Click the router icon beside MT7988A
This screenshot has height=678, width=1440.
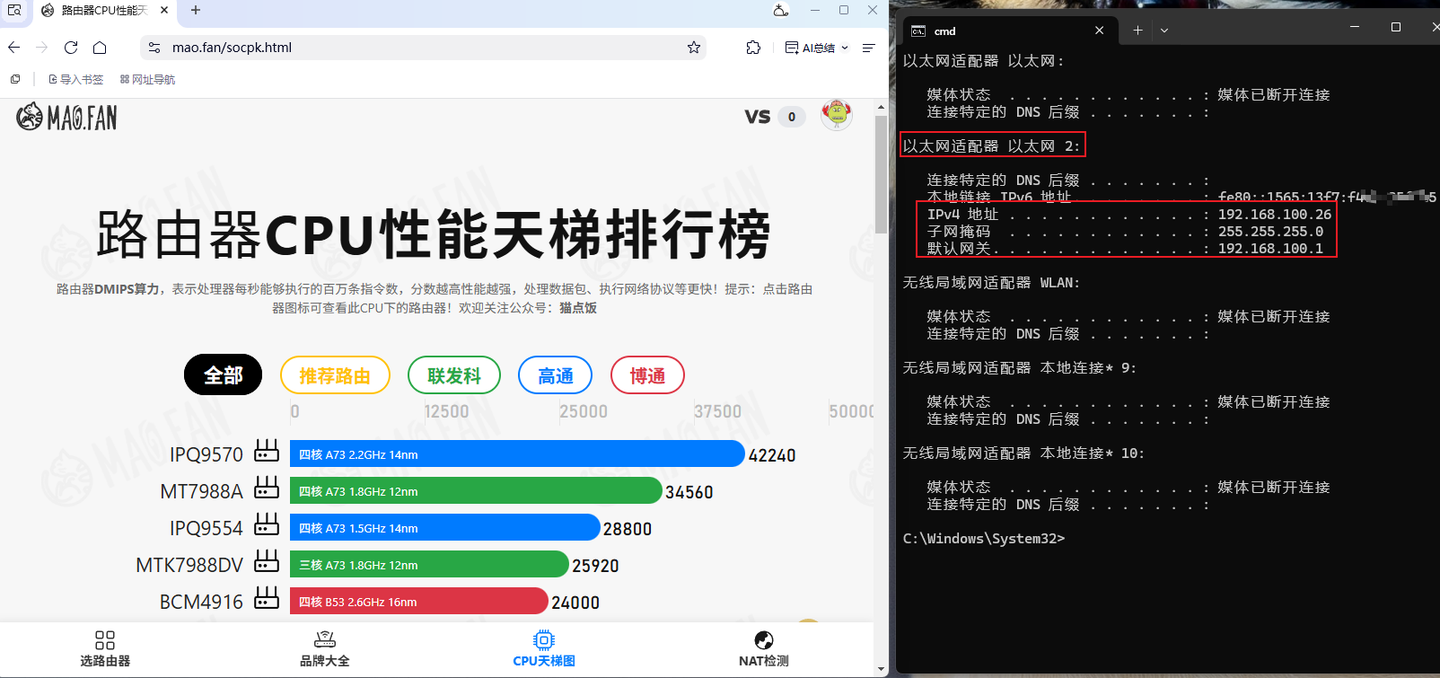click(266, 488)
